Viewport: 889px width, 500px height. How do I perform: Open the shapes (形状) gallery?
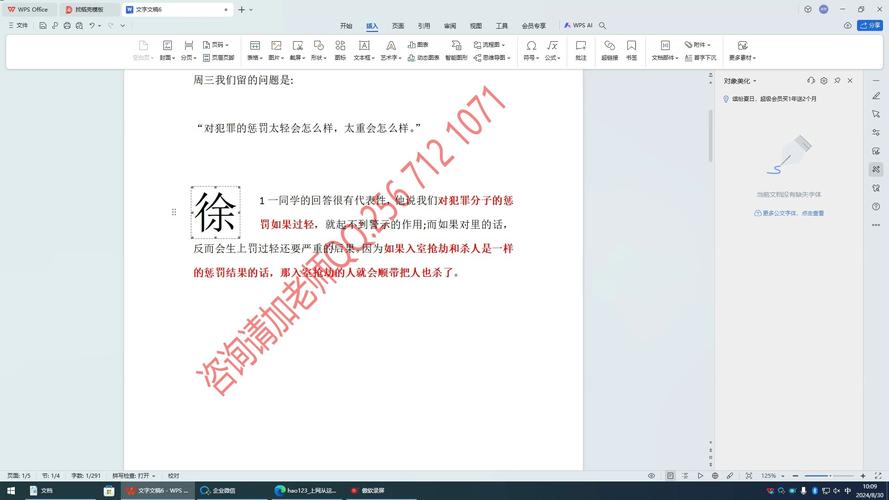pyautogui.click(x=319, y=50)
